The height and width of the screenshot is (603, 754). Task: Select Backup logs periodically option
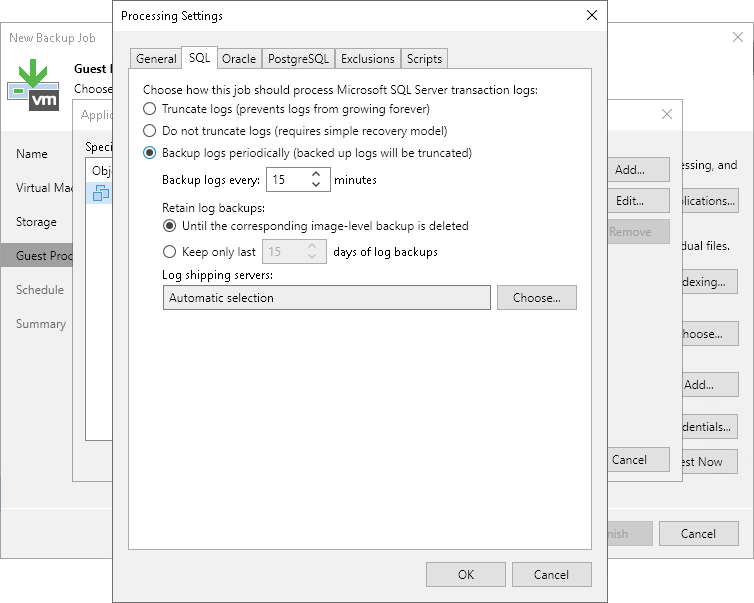point(150,153)
